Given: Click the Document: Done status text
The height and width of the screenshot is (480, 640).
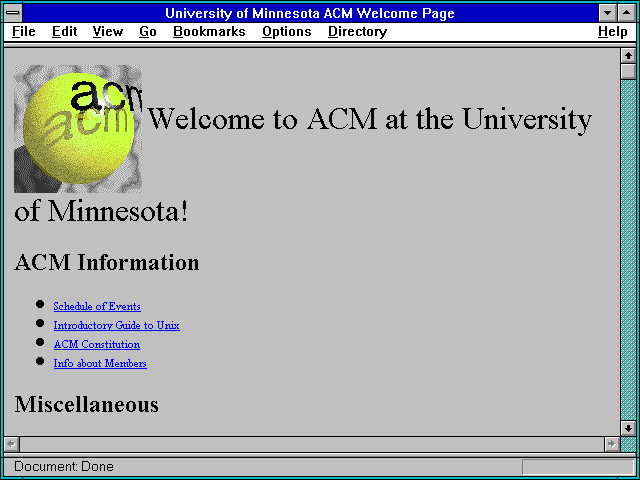Looking at the screenshot, I should coord(64,466).
